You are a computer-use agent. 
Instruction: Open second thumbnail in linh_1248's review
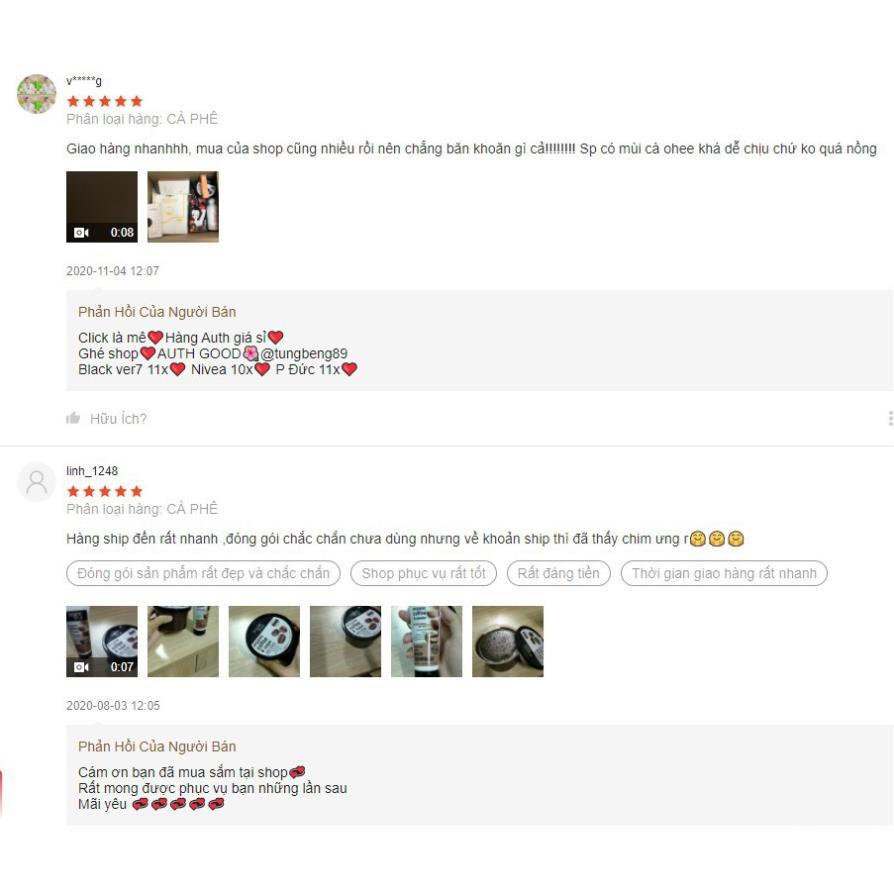(183, 641)
